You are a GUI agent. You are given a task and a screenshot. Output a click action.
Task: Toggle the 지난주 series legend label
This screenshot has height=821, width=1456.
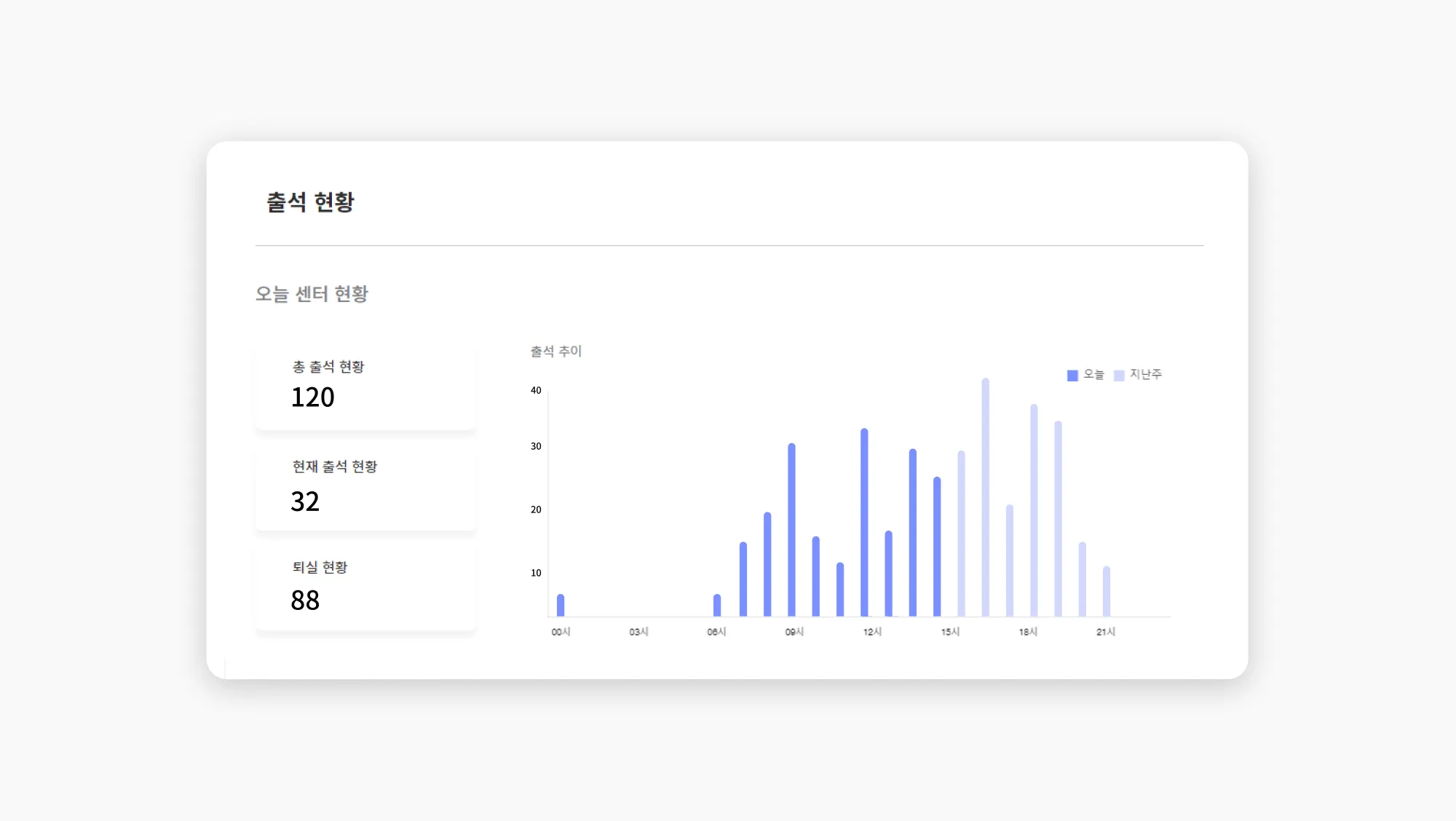click(1145, 374)
